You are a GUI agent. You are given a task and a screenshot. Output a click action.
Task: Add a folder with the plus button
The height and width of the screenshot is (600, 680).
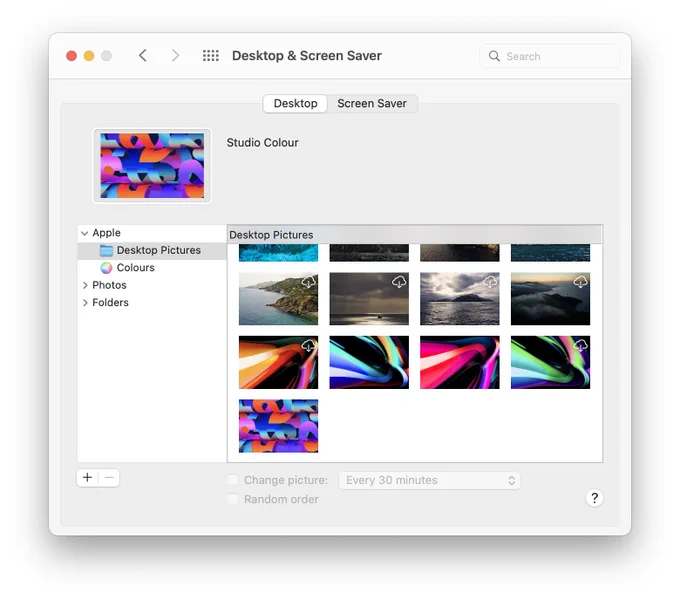pos(87,478)
